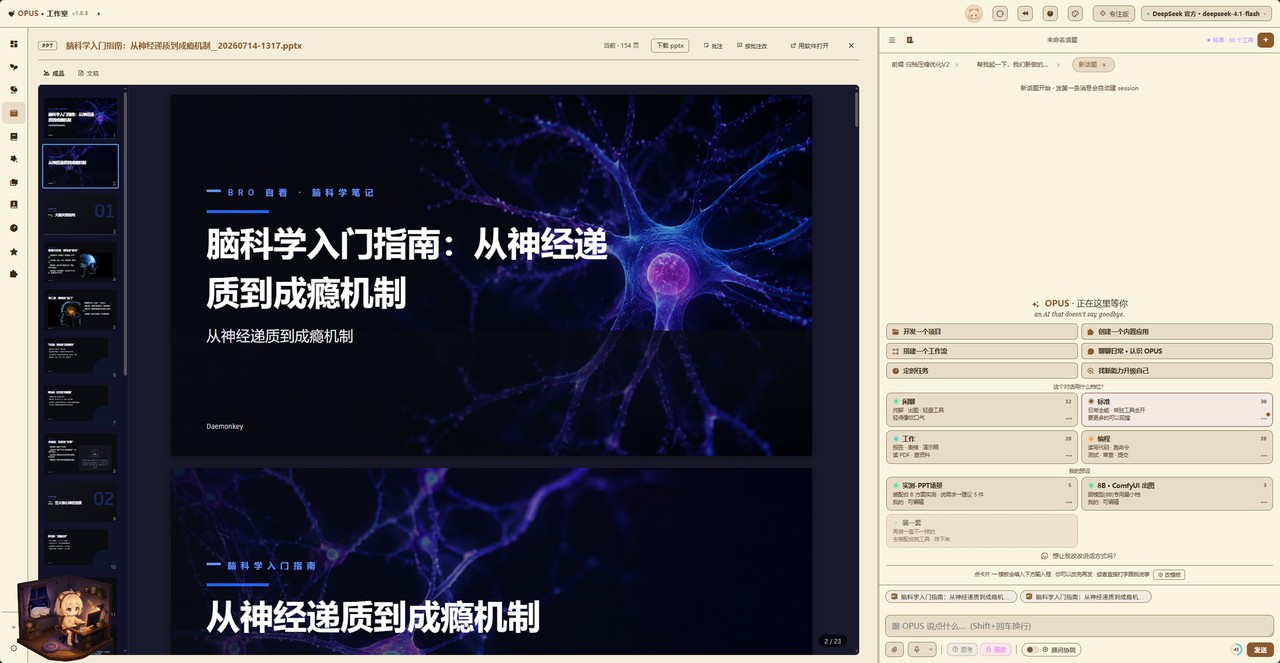Open more options on 实测-PPT场景 card
The height and width of the screenshot is (663, 1280).
[1068, 502]
